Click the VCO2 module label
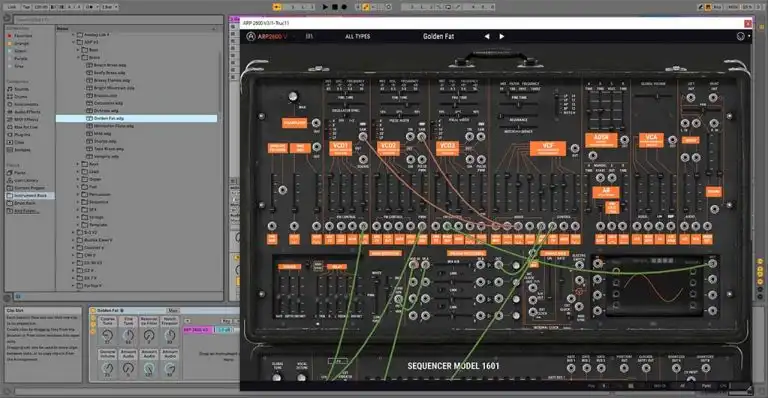This screenshot has width=768, height=398. pyautogui.click(x=388, y=148)
